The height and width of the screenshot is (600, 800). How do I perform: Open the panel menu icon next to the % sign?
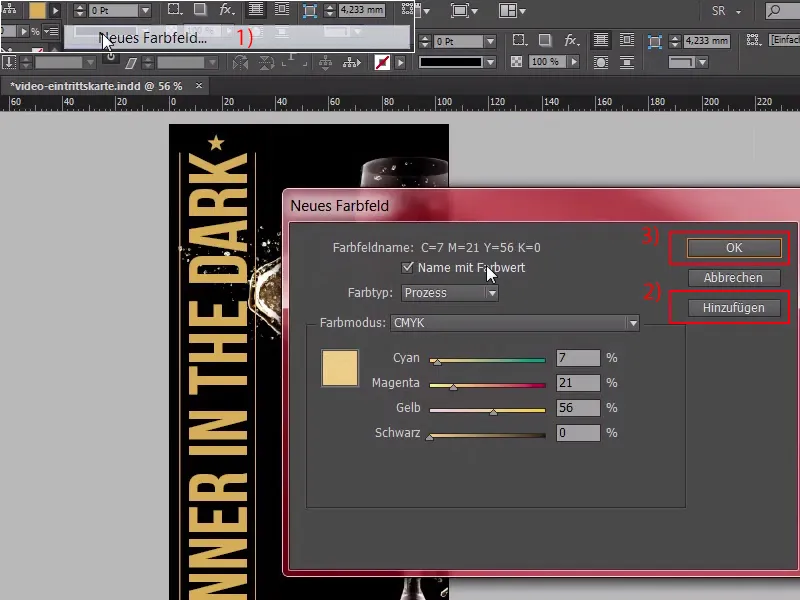pyautogui.click(x=51, y=32)
